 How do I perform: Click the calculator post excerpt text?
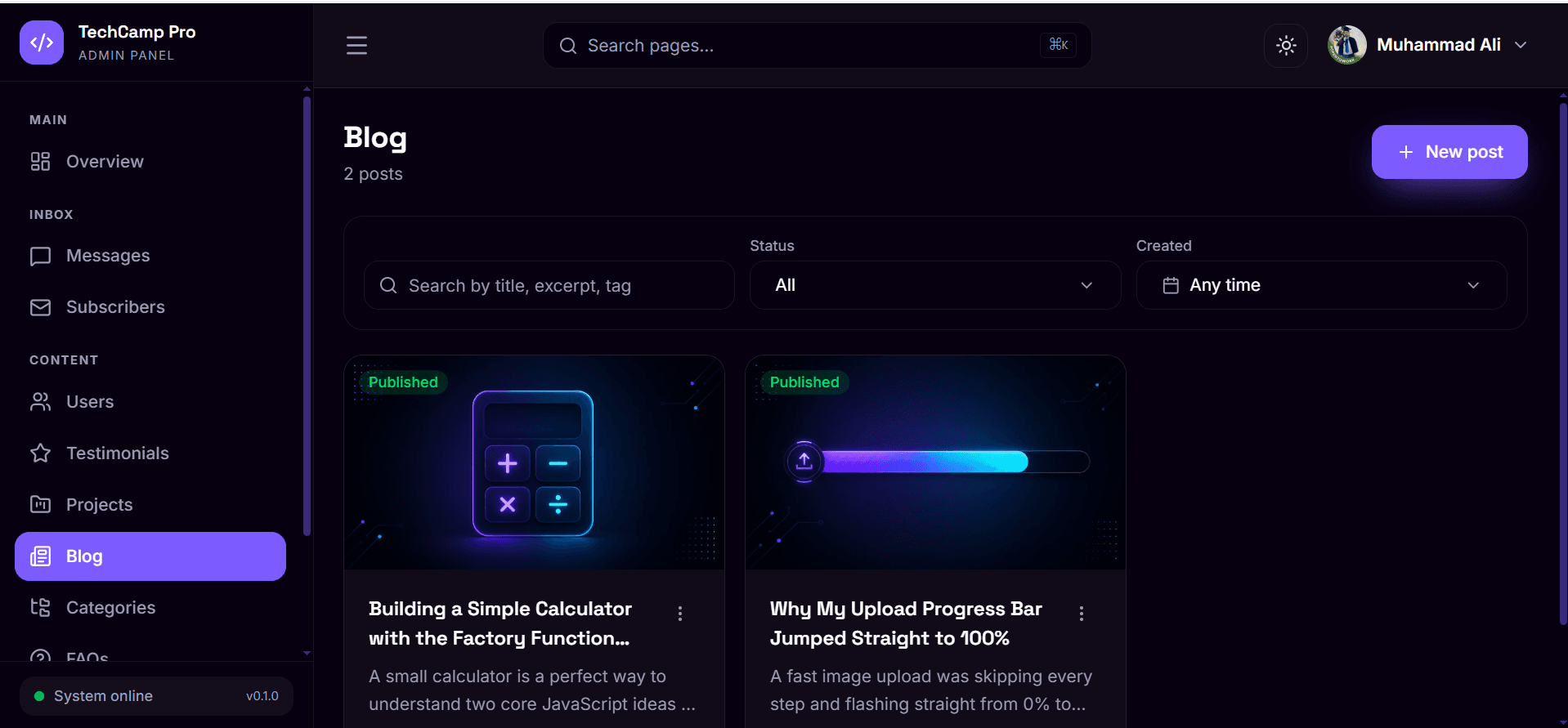[x=531, y=690]
